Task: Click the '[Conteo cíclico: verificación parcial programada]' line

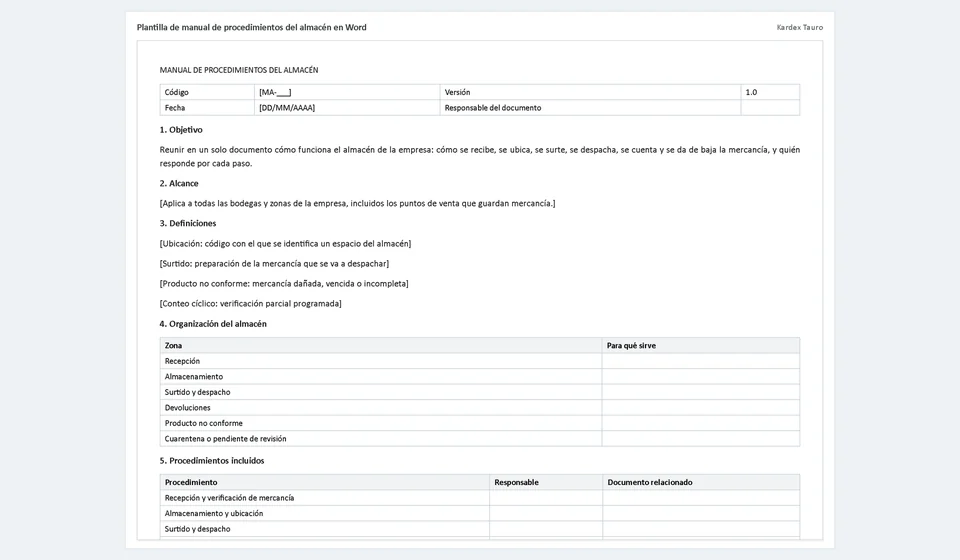Action: [x=250, y=304]
